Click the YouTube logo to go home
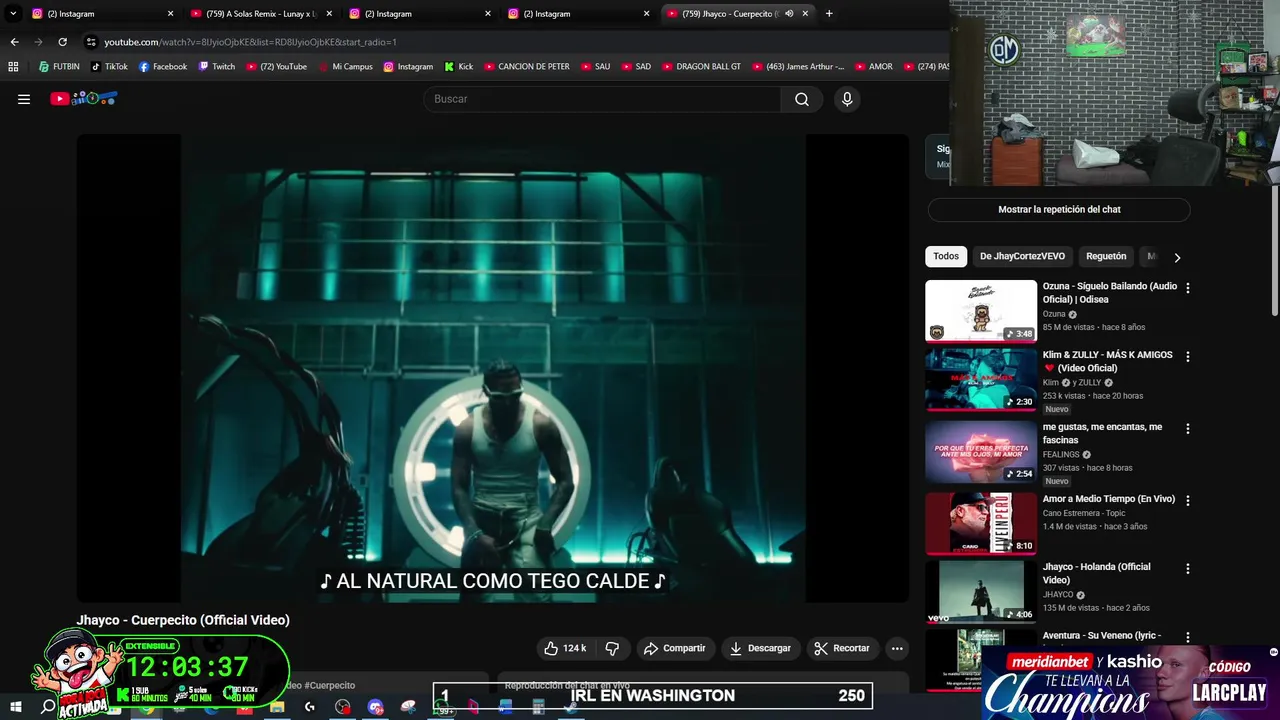 [x=84, y=99]
